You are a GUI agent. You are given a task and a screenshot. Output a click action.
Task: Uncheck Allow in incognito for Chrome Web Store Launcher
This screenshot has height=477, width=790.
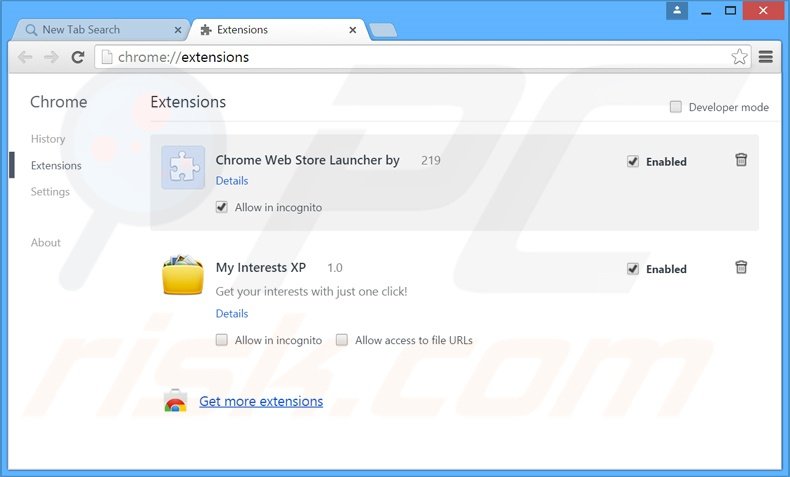[x=222, y=207]
